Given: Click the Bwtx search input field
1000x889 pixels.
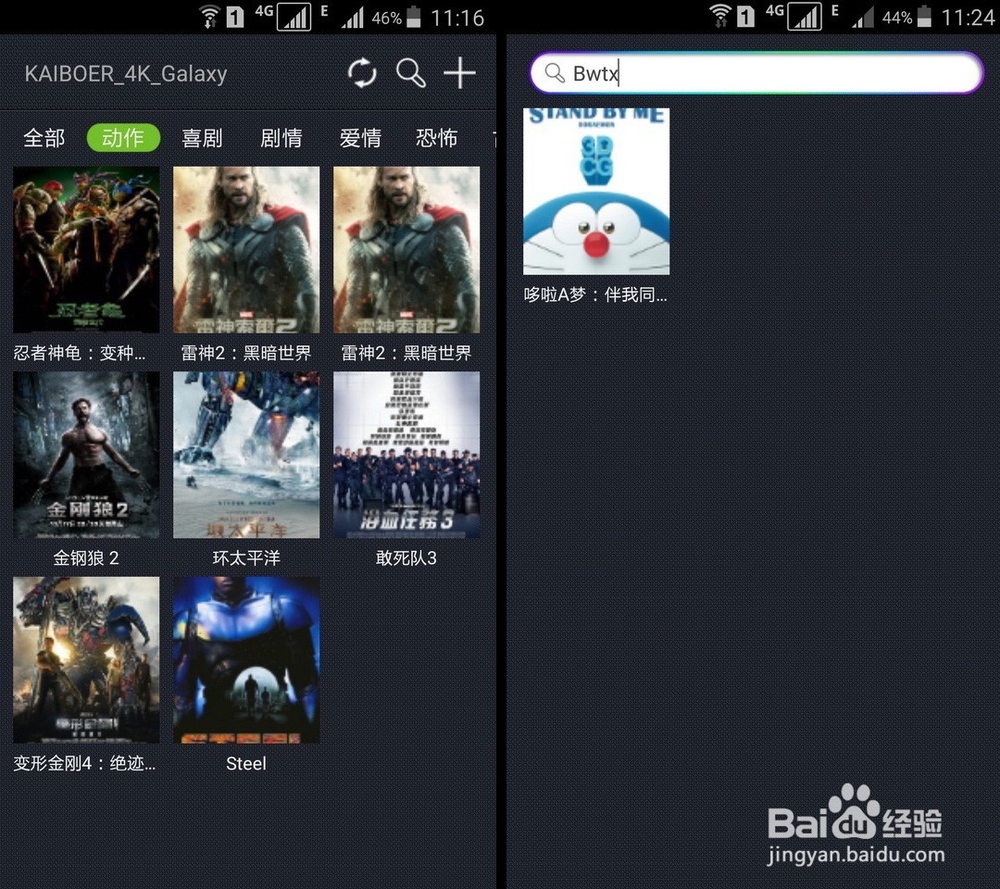Looking at the screenshot, I should click(756, 73).
